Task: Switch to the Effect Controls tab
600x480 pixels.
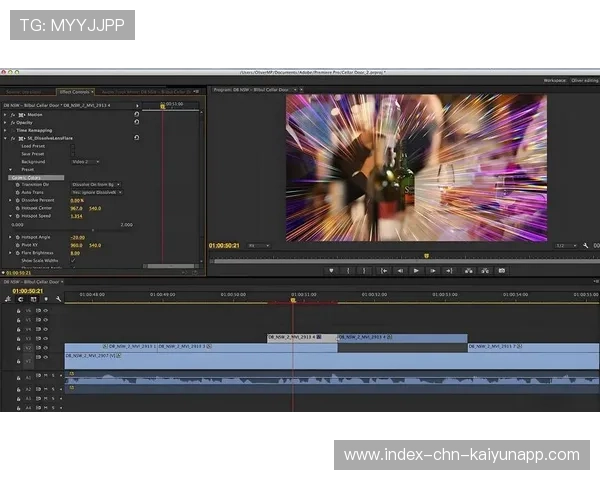Action: click(x=74, y=91)
